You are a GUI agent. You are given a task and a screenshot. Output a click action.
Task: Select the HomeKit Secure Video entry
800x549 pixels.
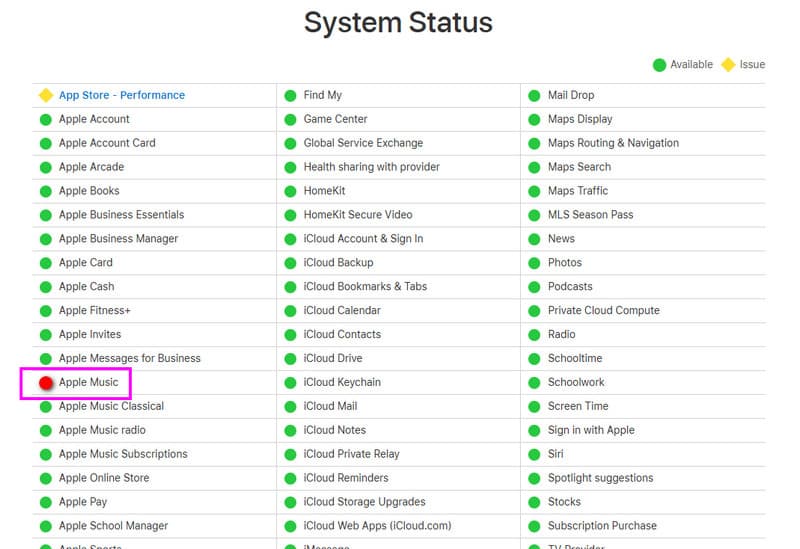coord(357,214)
